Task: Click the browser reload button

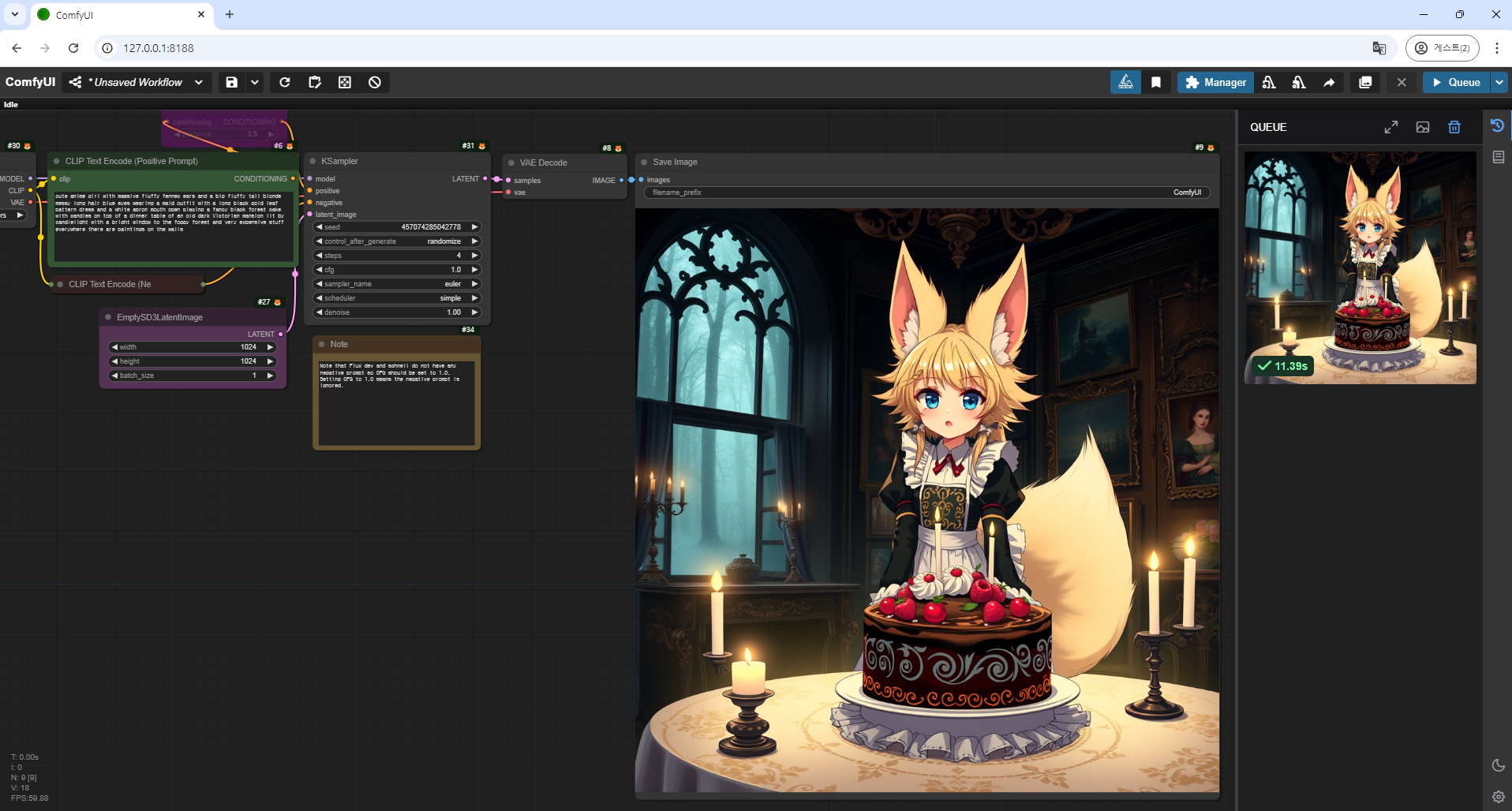Action: [73, 48]
